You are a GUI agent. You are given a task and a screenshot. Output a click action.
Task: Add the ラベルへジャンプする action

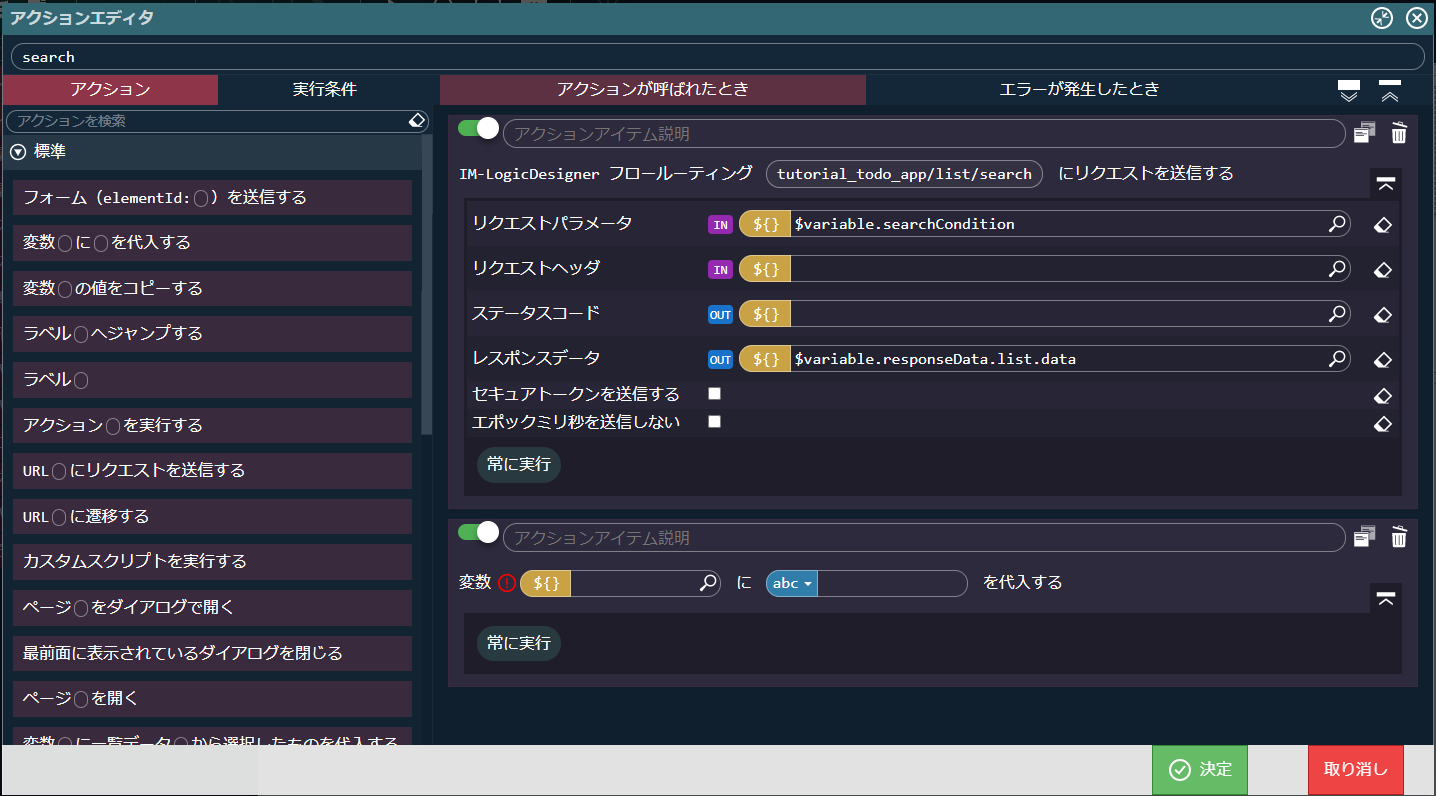pyautogui.click(x=213, y=333)
